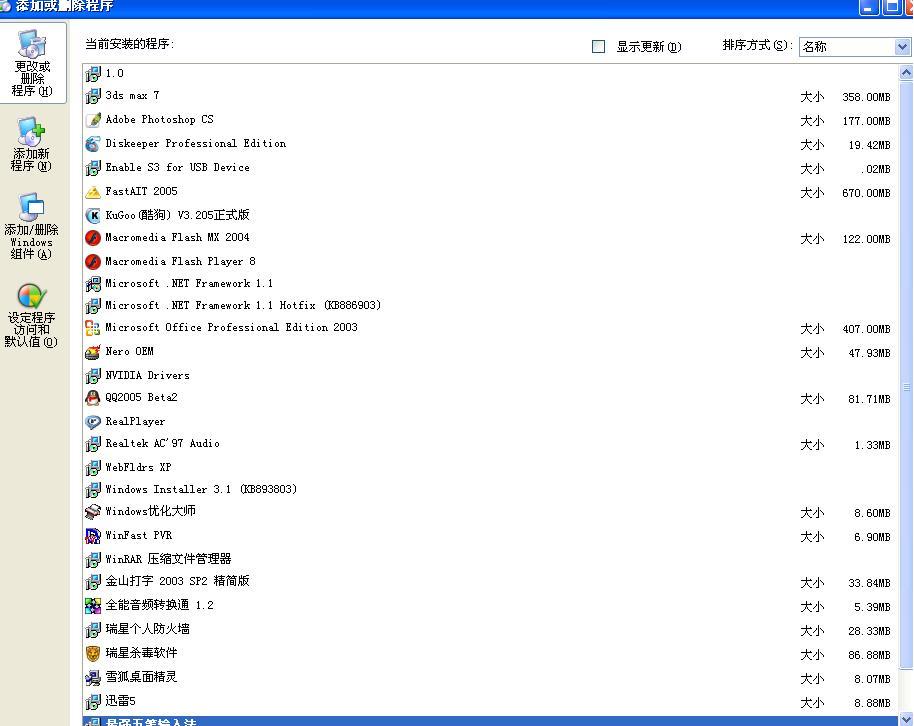Select the FastAIT 2005 entry
This screenshot has height=726, width=914.
pyautogui.click(x=490, y=192)
